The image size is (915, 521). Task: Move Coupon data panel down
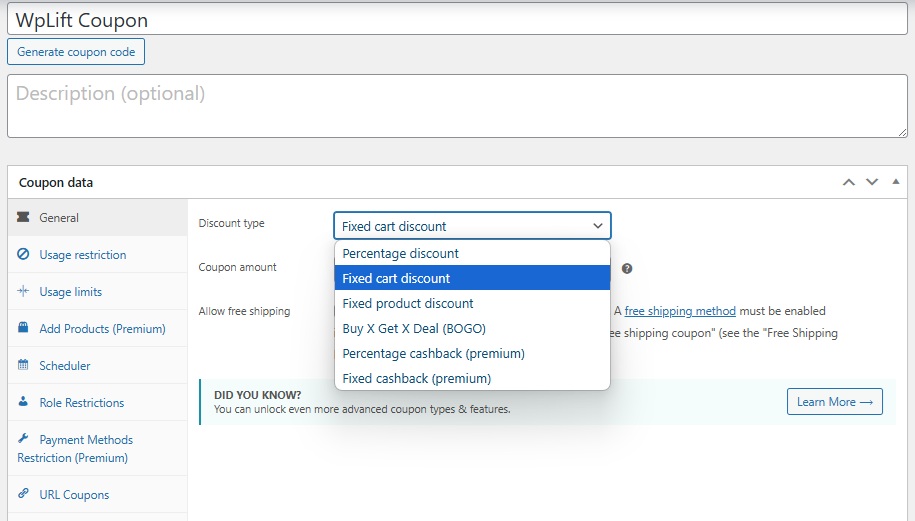point(872,182)
